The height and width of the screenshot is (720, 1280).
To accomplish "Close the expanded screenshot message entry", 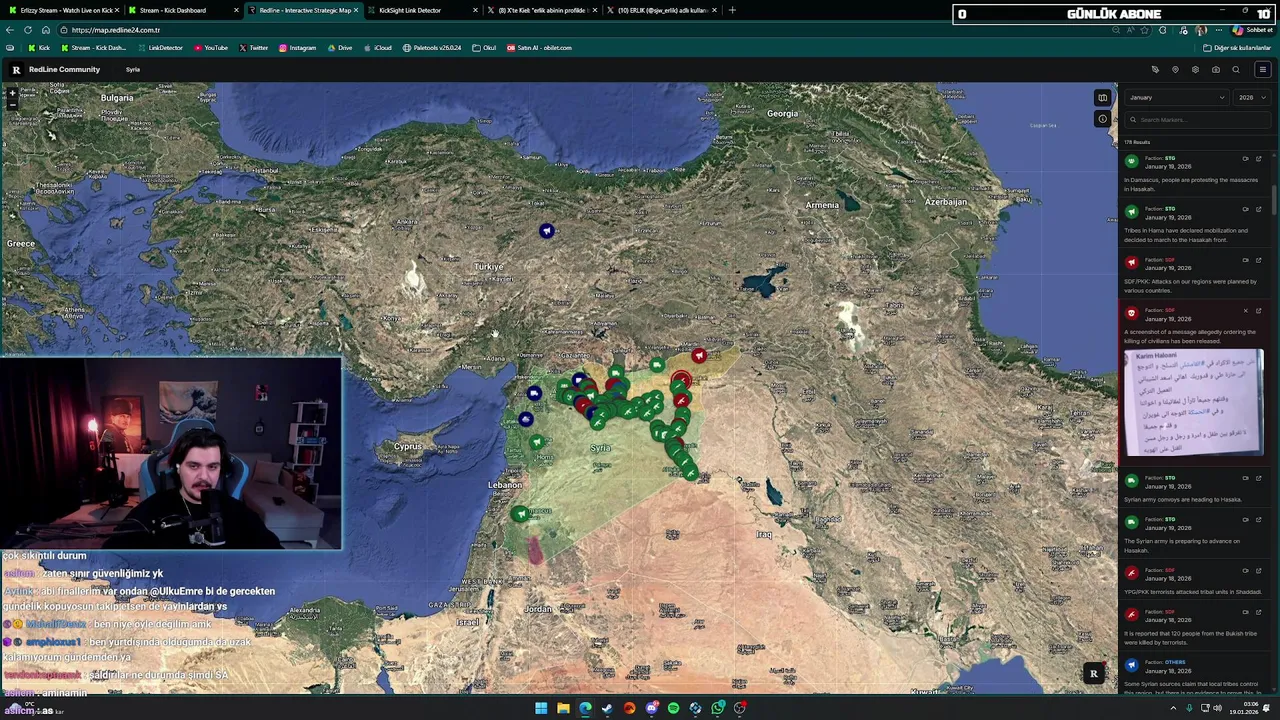I will pos(1245,311).
